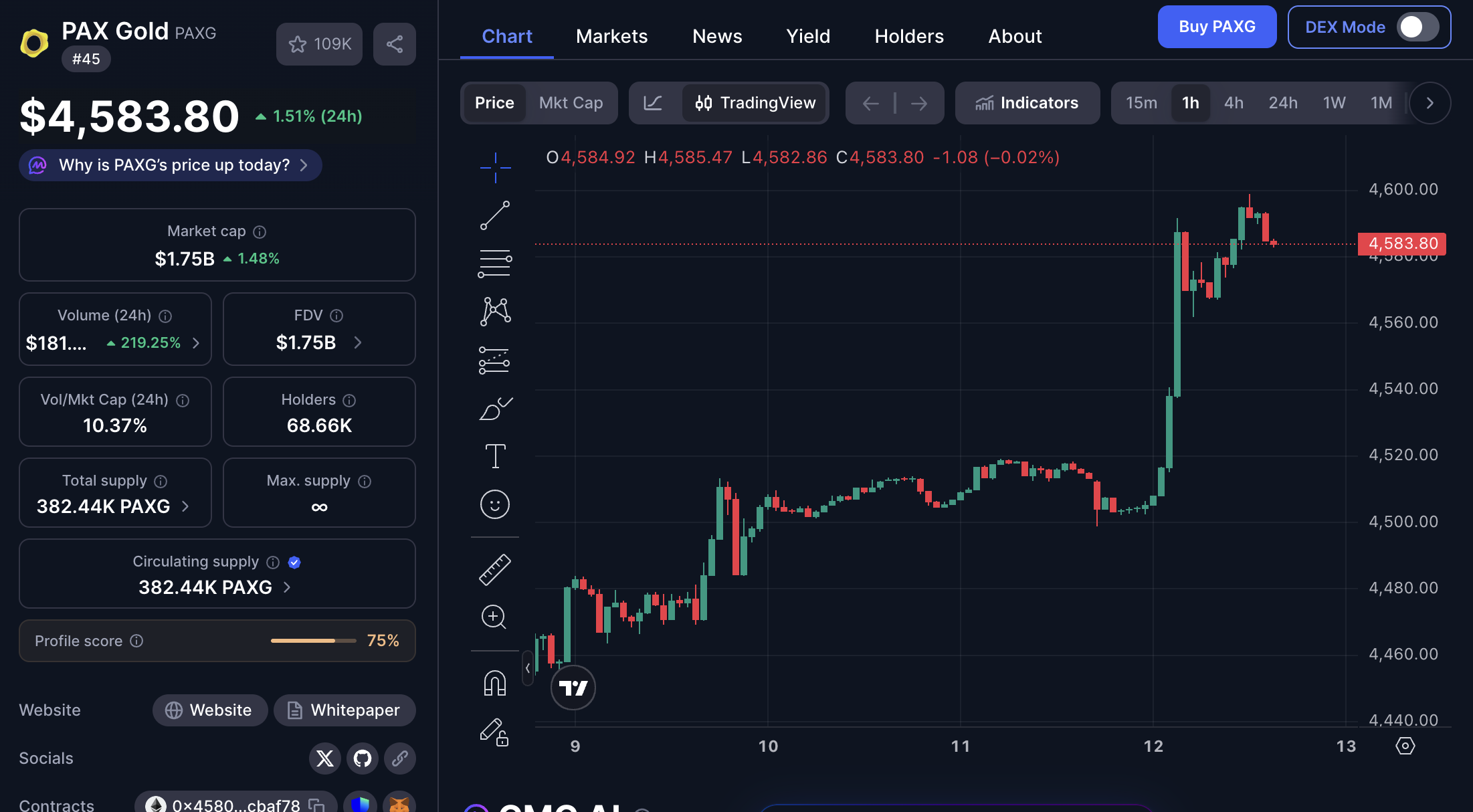The image size is (1473, 812).
Task: Select the Fibonacci retracement tool
Action: coord(495,264)
